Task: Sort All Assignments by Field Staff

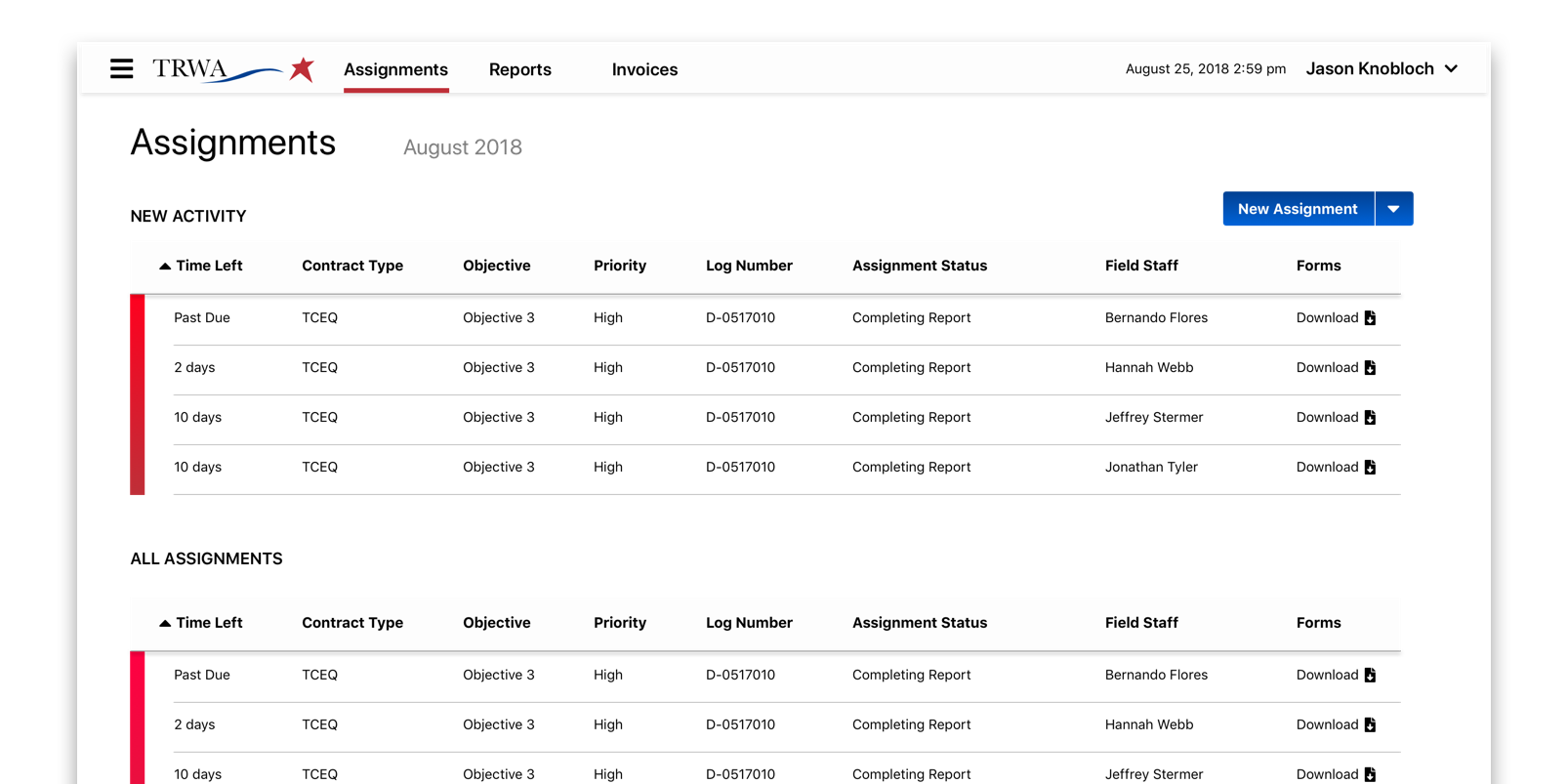Action: 1141,623
